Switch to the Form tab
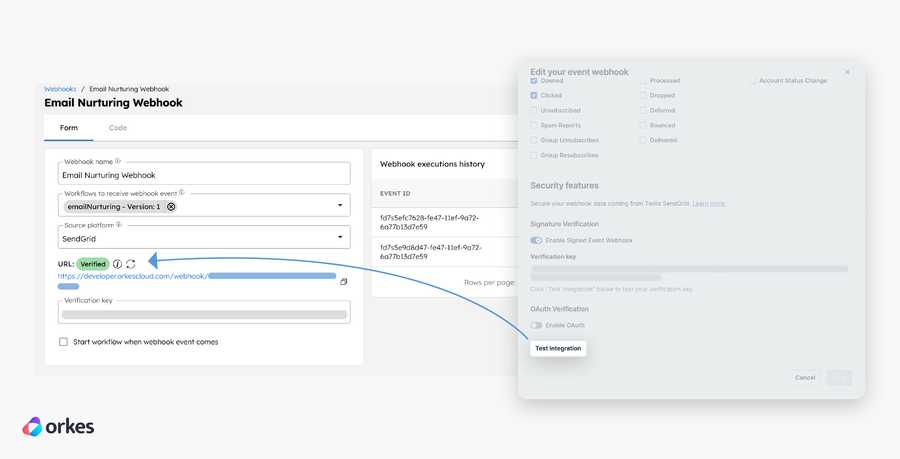 (x=69, y=128)
